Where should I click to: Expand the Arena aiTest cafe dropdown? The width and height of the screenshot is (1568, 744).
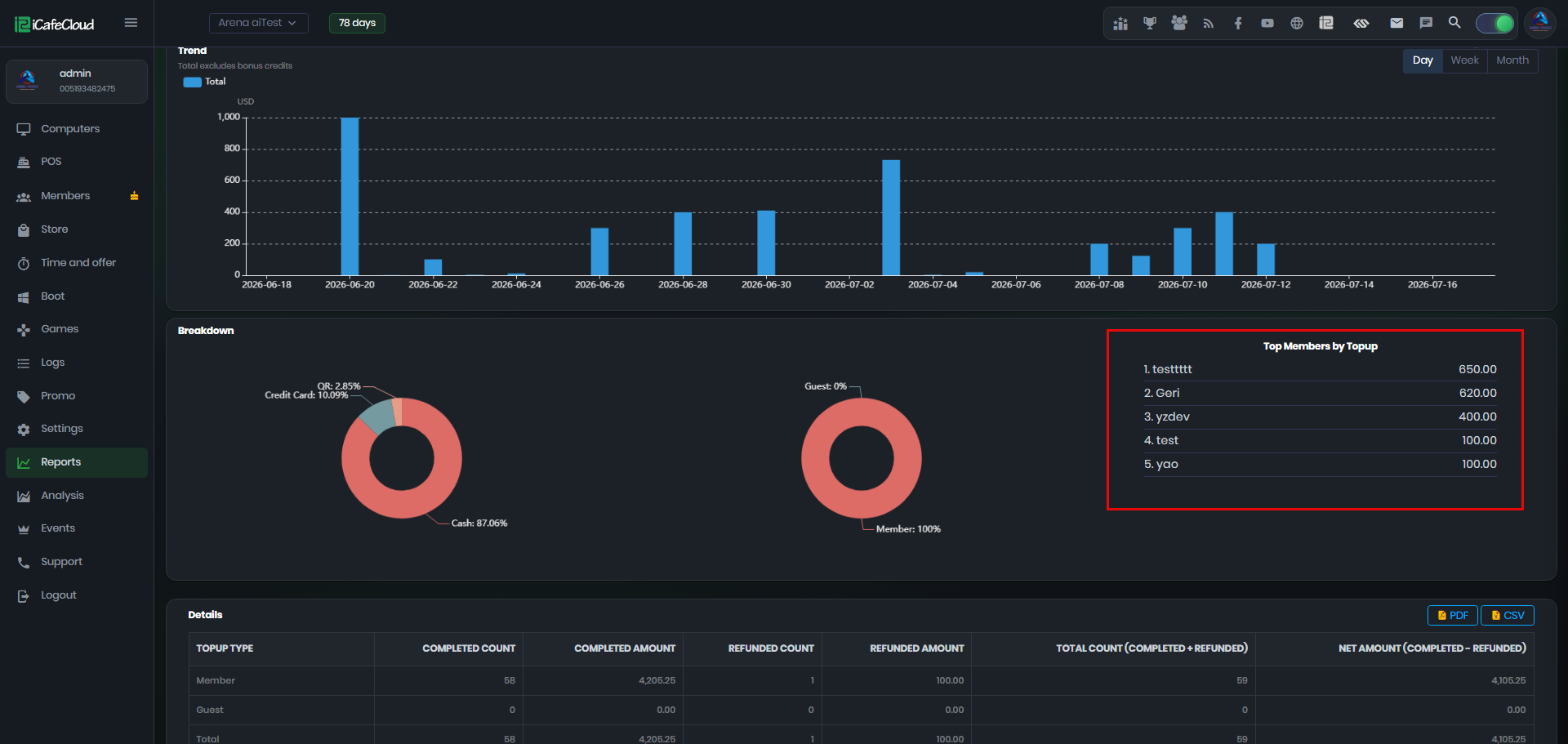258,23
